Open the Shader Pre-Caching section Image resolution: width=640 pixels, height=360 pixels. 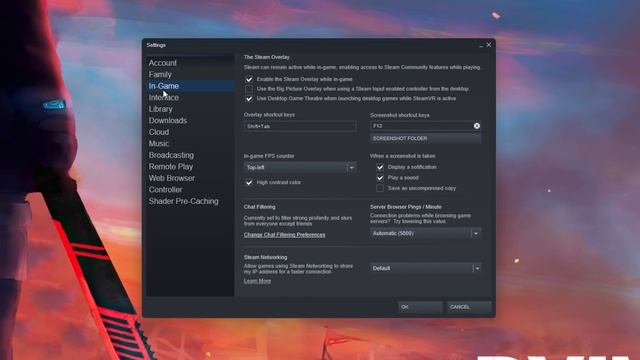click(x=183, y=201)
